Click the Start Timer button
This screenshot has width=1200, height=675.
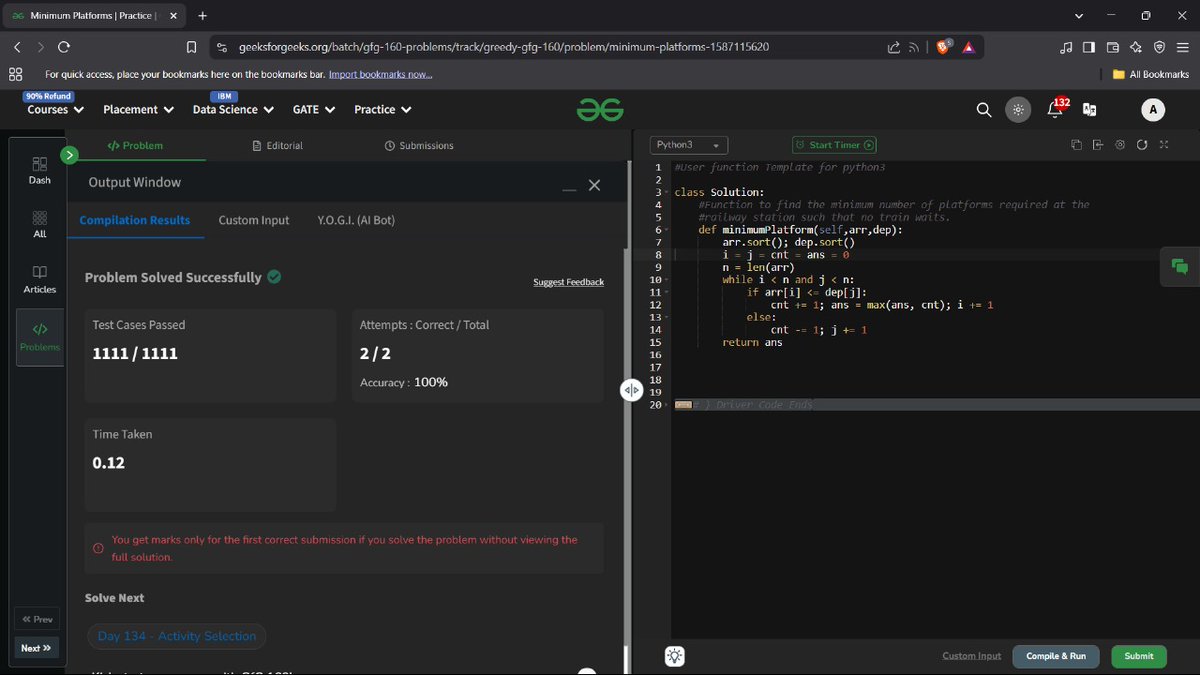coord(835,145)
